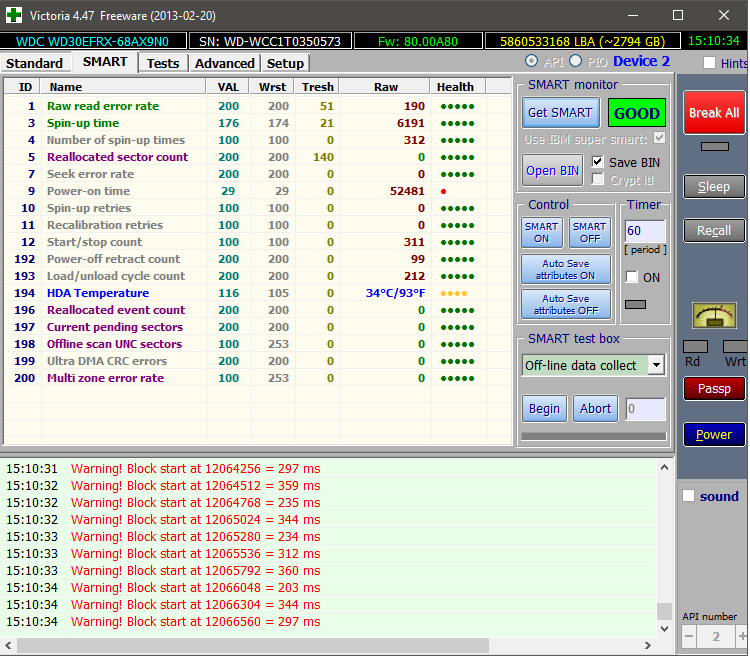Click the red Break All button

pos(714,112)
